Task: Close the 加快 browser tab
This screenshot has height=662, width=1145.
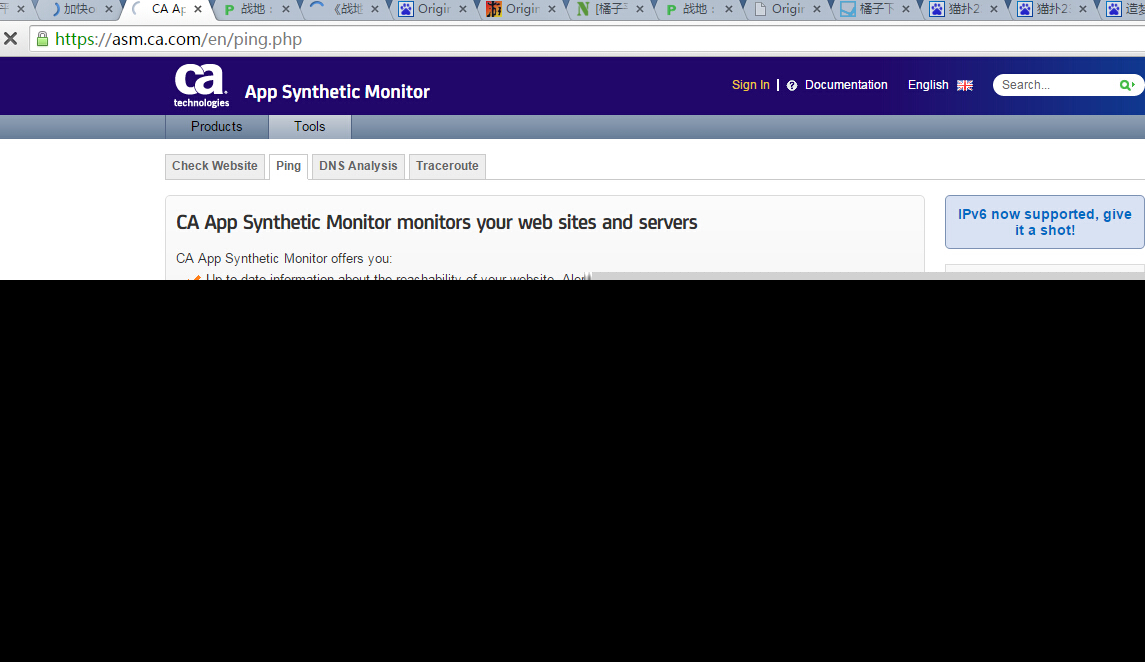Action: click(109, 9)
